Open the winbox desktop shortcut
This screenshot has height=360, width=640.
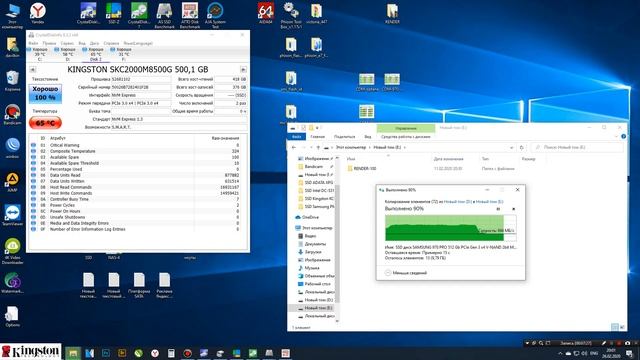tap(12, 148)
